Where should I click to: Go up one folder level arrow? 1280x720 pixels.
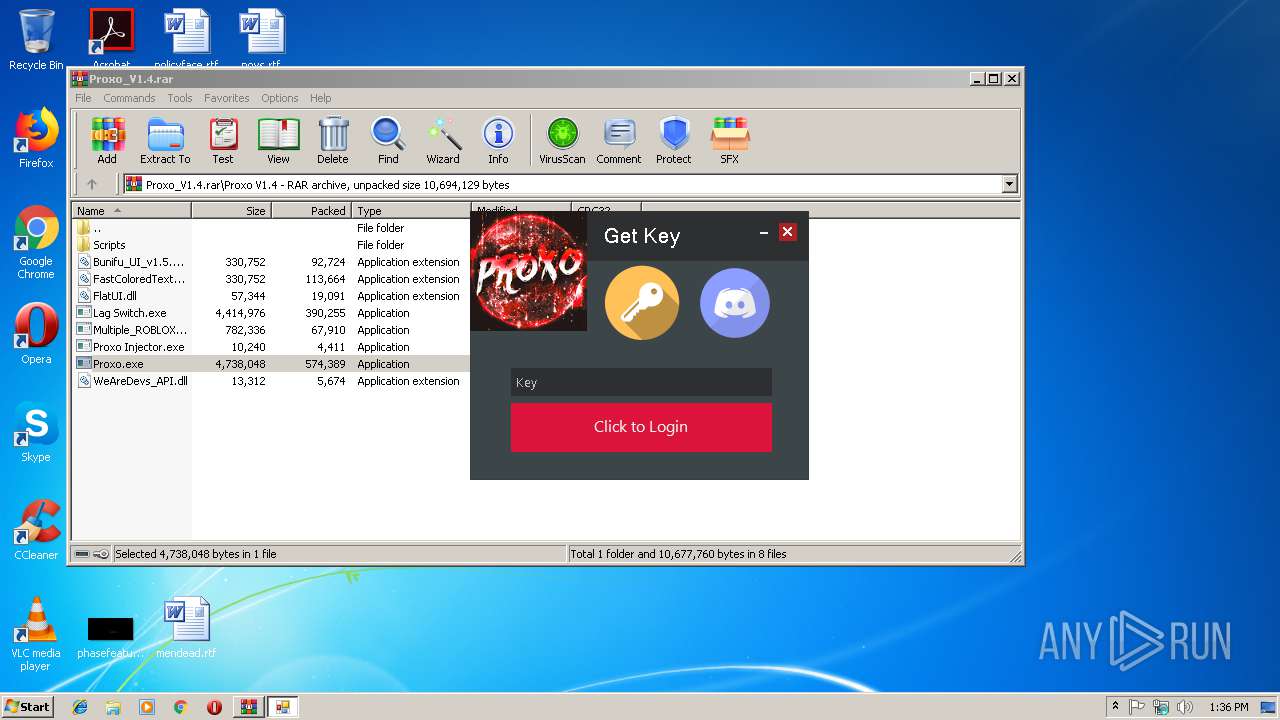click(92, 184)
